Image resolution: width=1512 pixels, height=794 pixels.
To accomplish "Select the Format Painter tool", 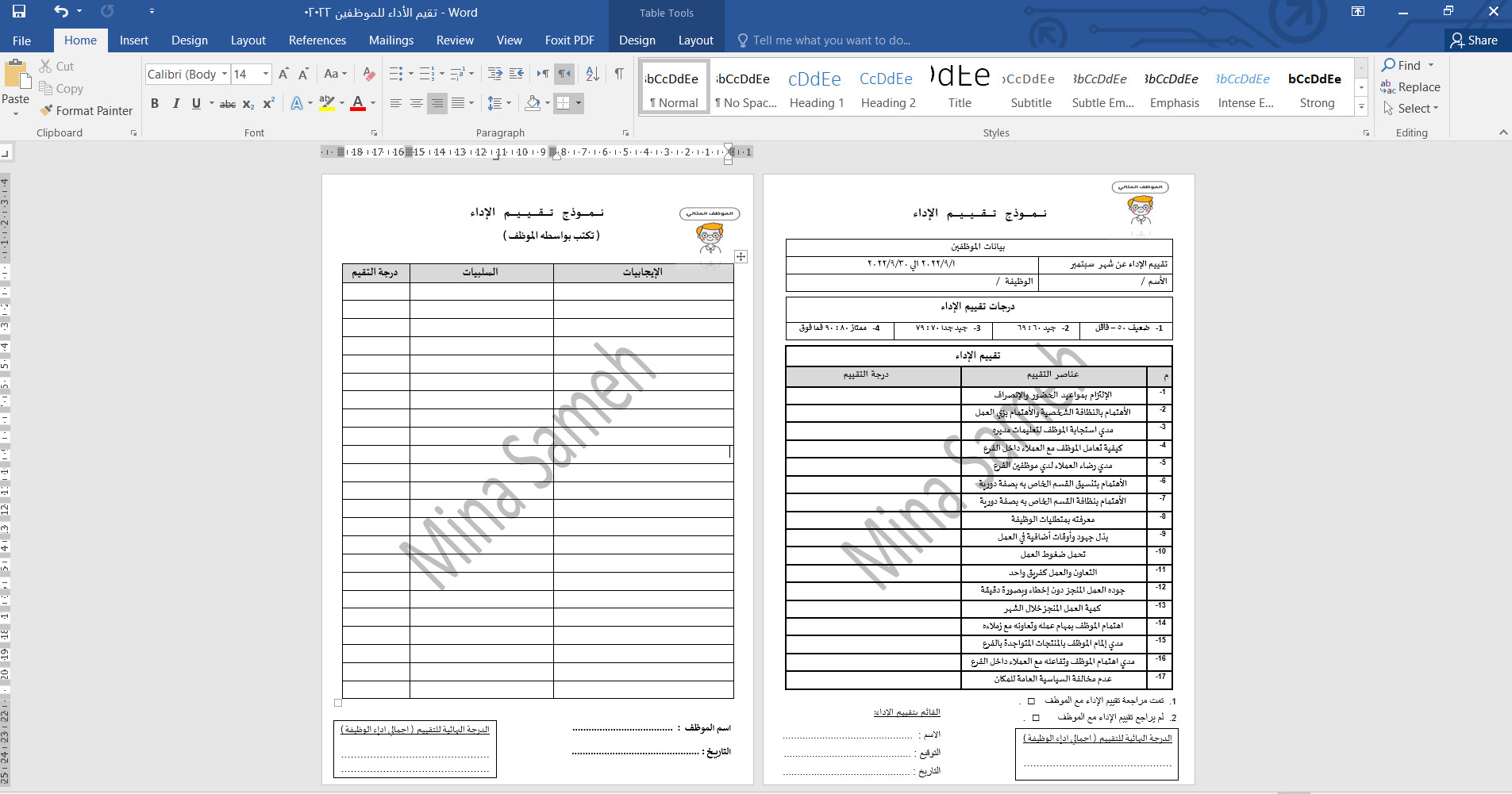I will point(87,110).
